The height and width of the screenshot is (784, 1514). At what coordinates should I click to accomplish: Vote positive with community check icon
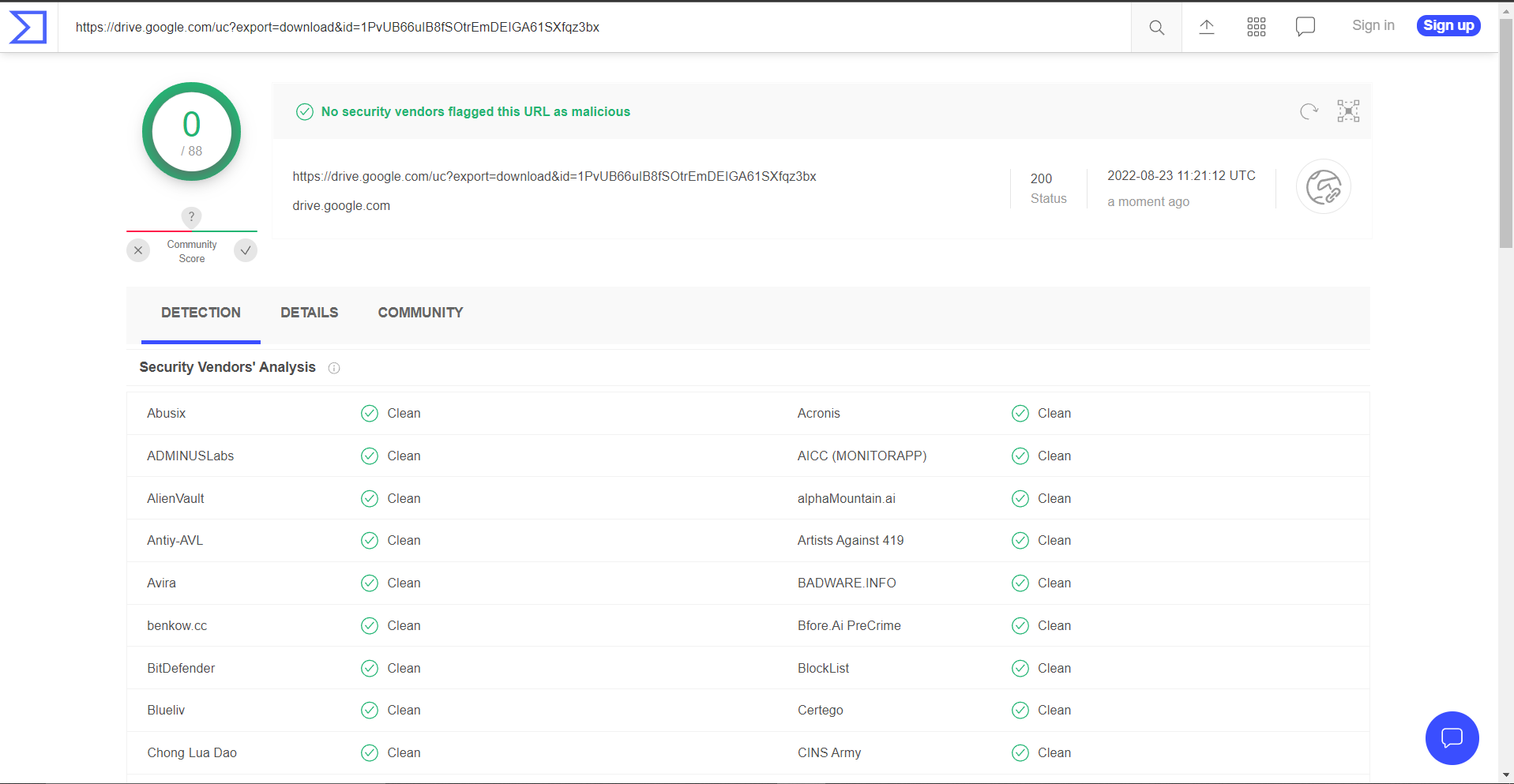pyautogui.click(x=246, y=250)
